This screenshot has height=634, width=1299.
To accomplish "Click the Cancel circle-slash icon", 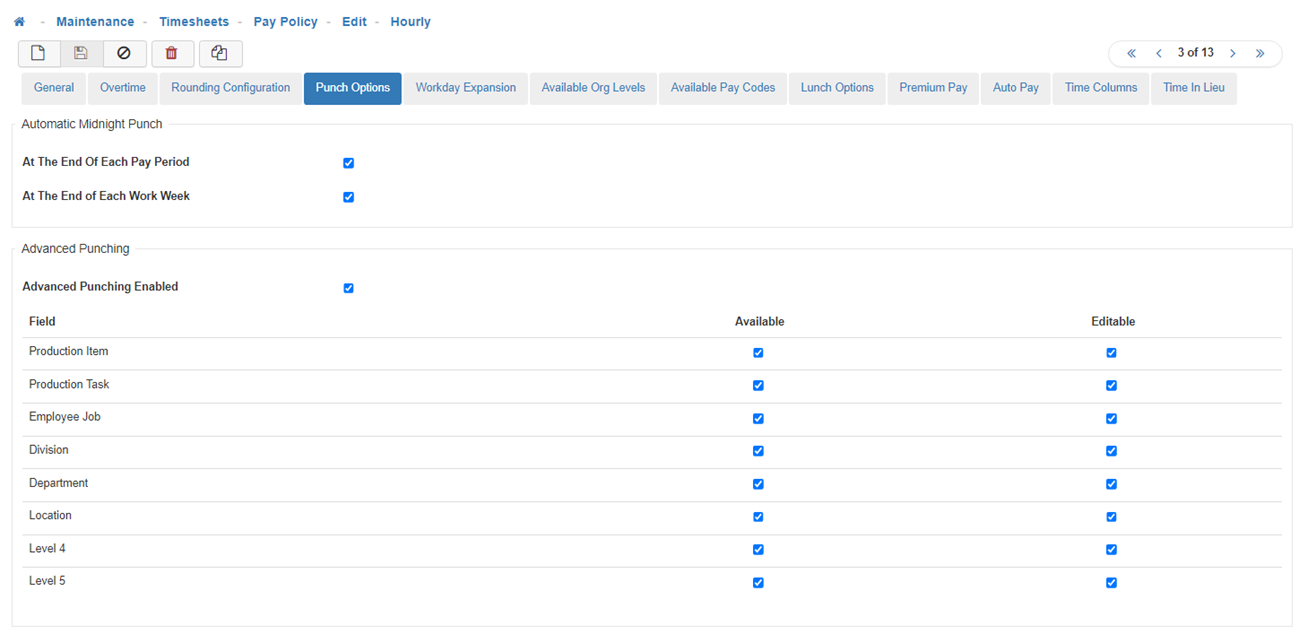I will [124, 54].
